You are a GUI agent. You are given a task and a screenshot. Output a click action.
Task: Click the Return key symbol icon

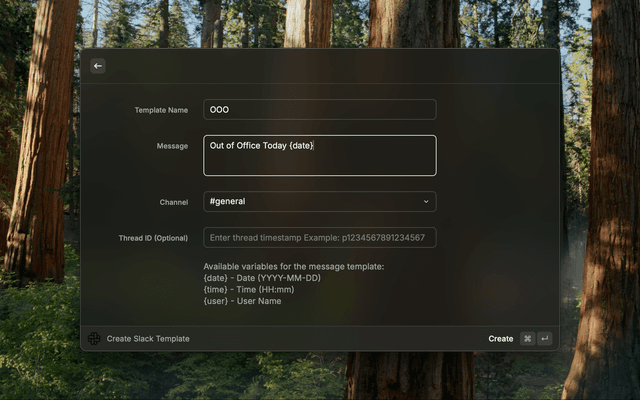tap(545, 339)
